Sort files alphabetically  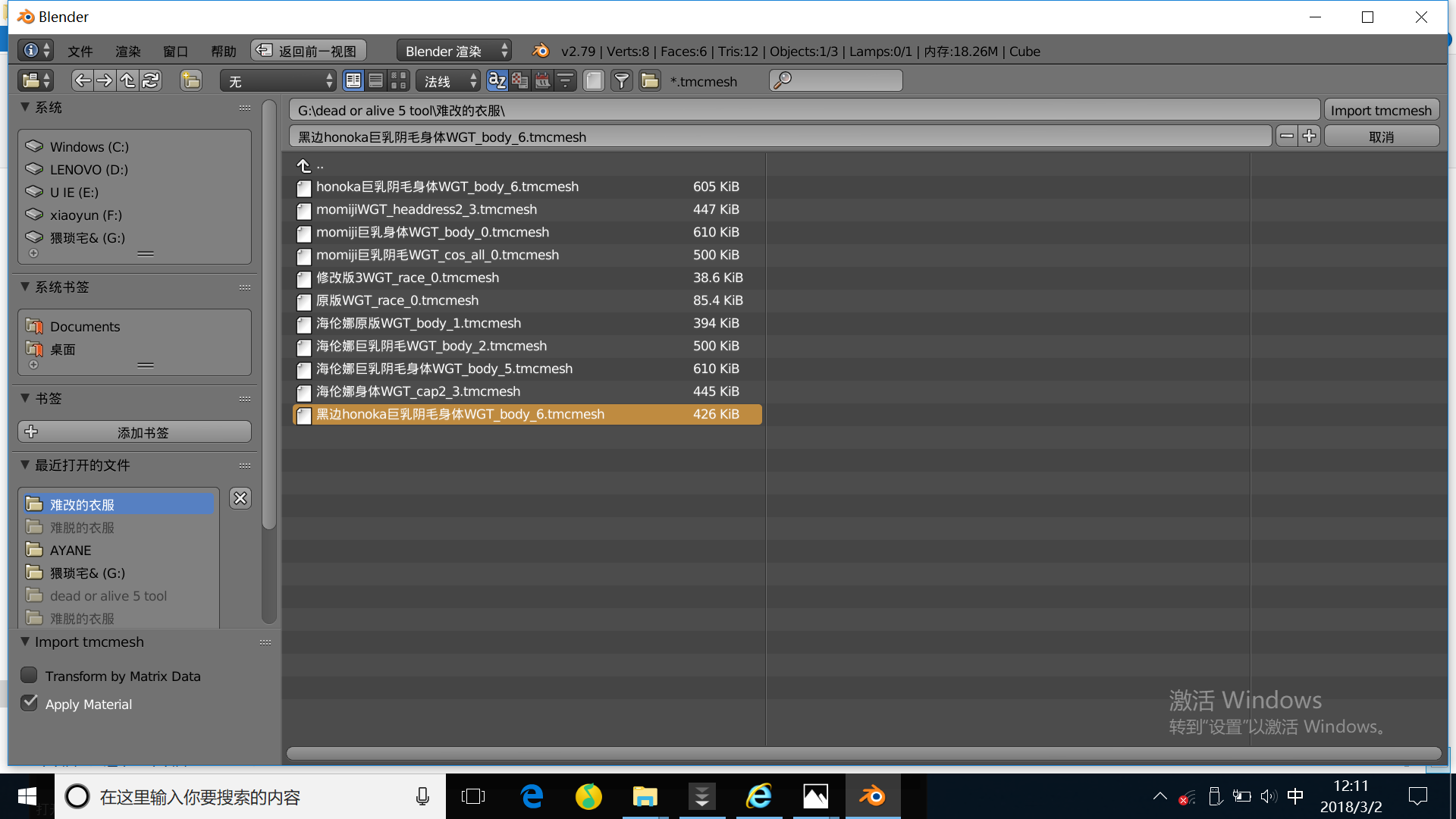click(497, 80)
